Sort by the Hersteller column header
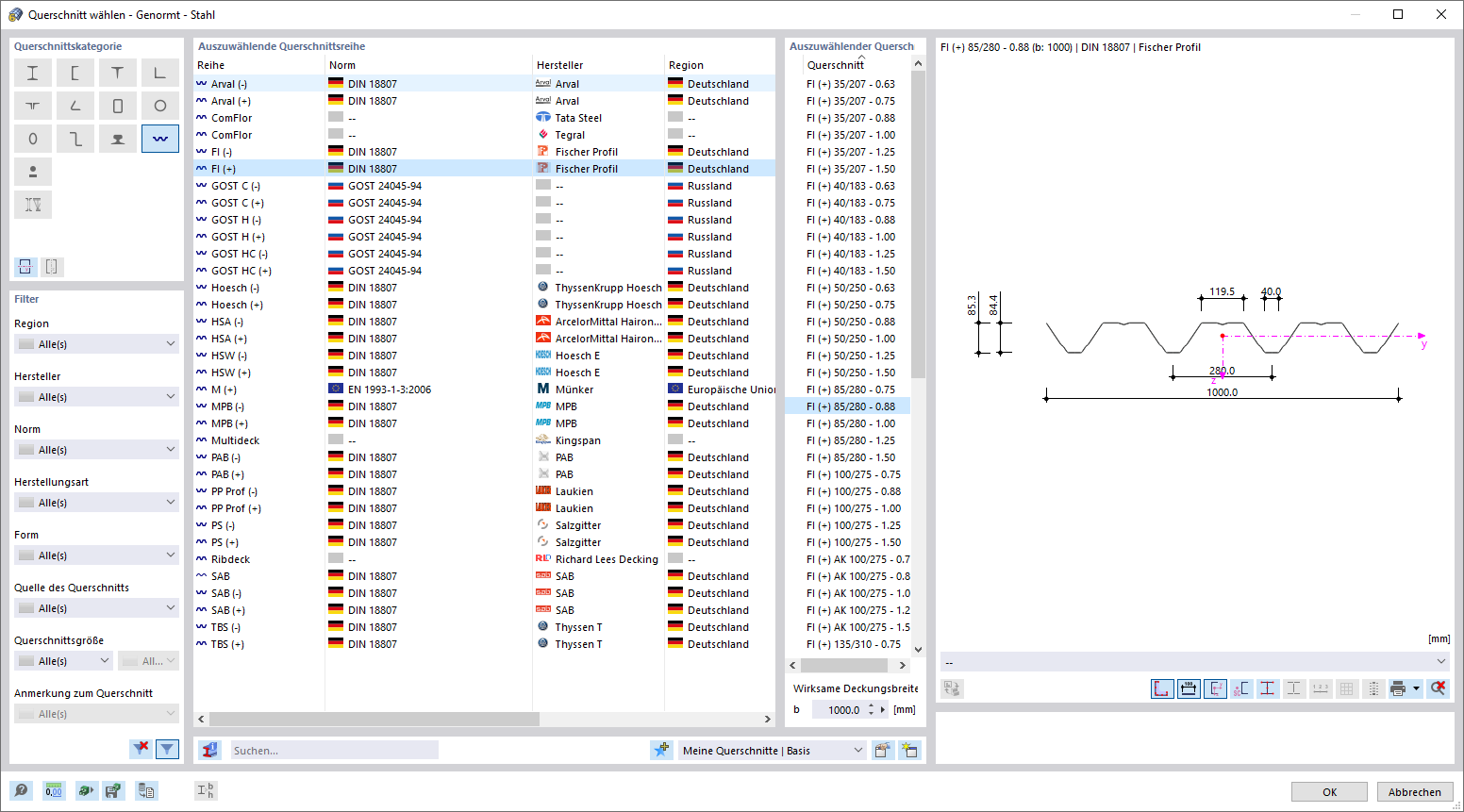 [599, 65]
